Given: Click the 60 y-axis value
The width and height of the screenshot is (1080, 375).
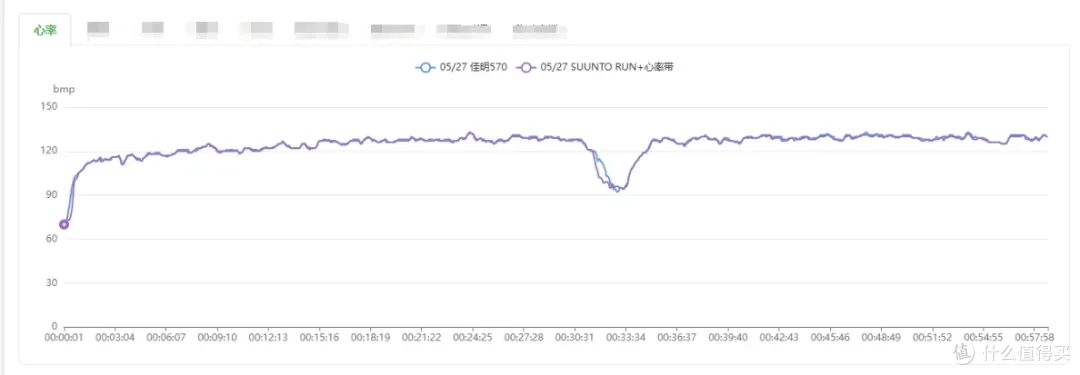Looking at the screenshot, I should point(52,239).
